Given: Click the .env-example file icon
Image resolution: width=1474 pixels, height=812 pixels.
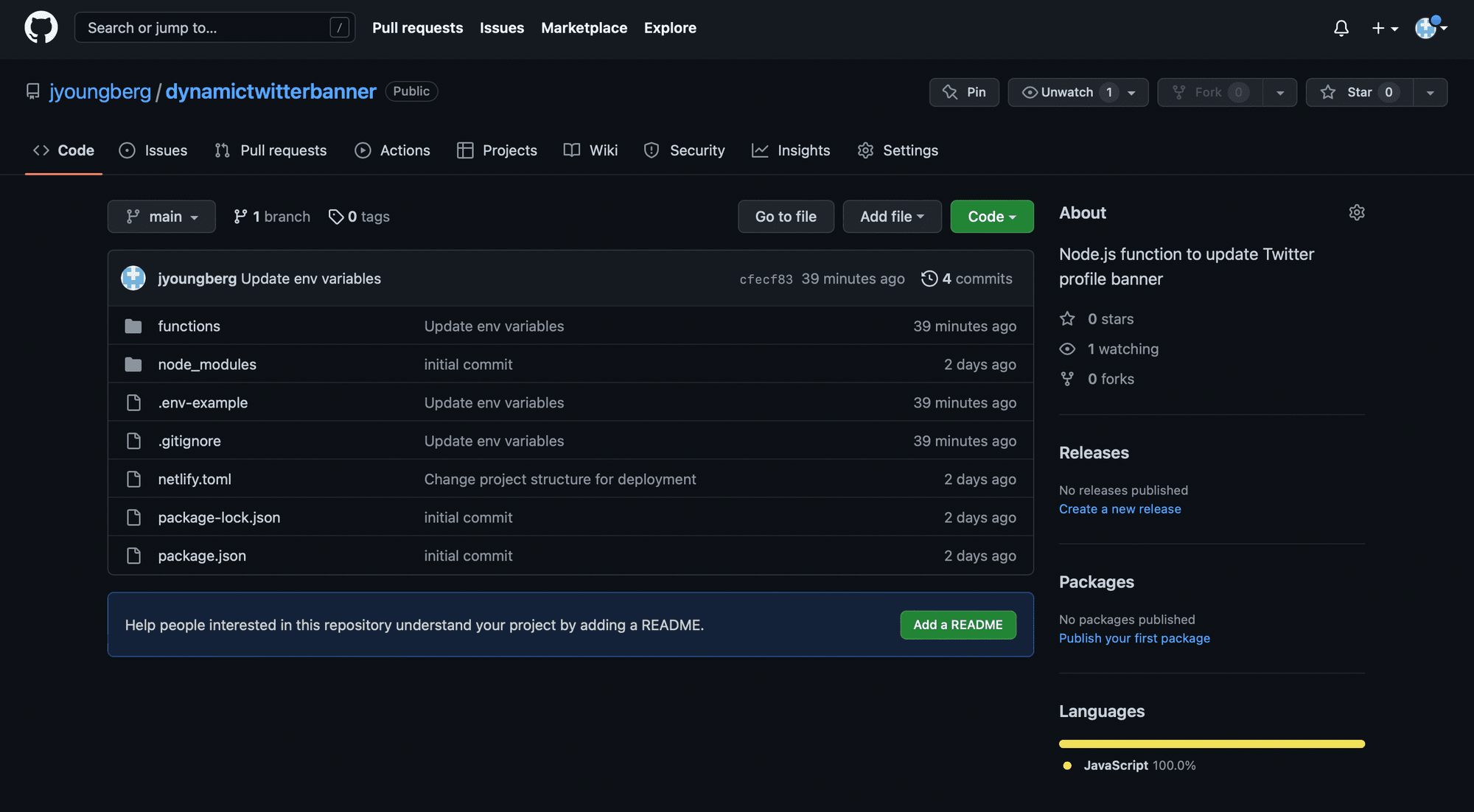Looking at the screenshot, I should click(x=133, y=402).
